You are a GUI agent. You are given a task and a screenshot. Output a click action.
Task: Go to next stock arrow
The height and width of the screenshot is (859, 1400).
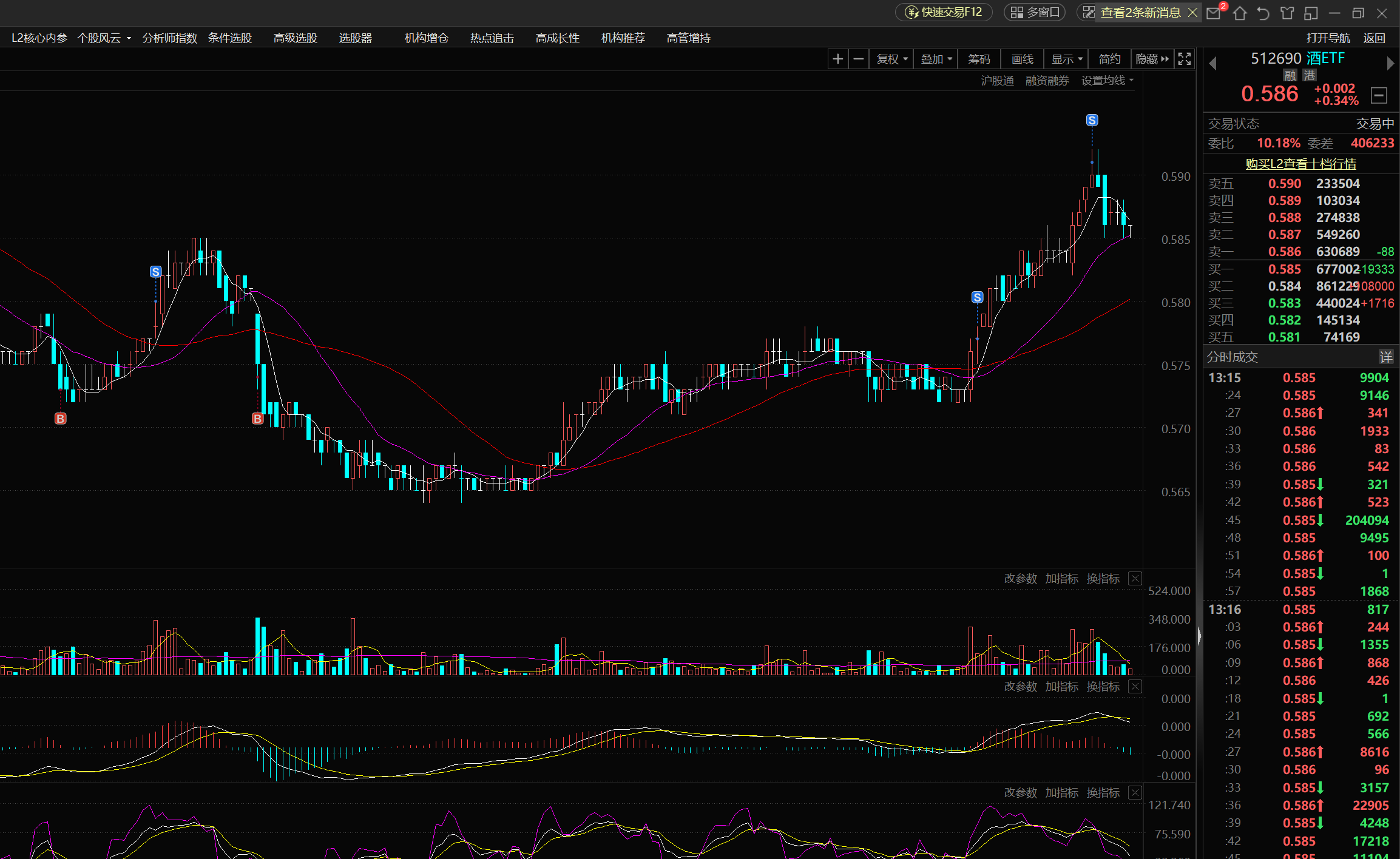pos(1390,63)
